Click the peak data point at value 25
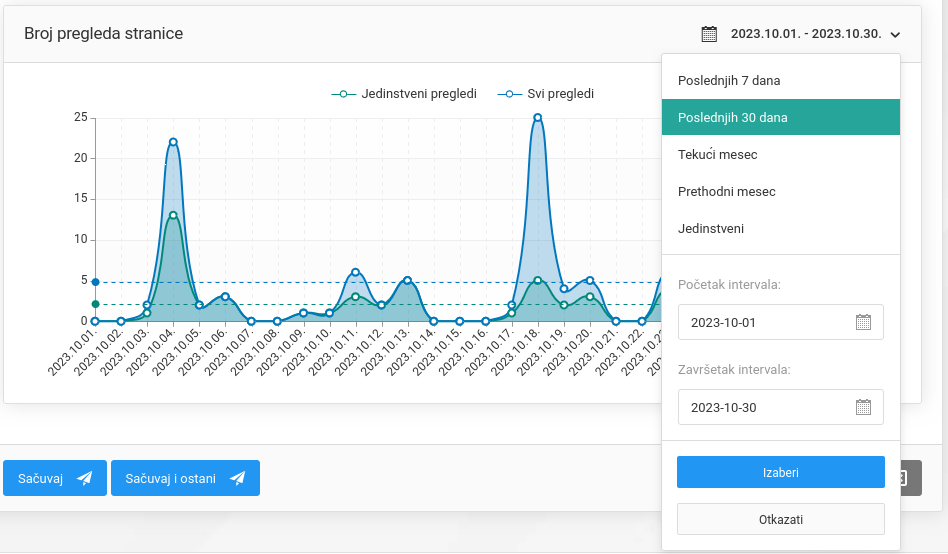 click(x=538, y=117)
